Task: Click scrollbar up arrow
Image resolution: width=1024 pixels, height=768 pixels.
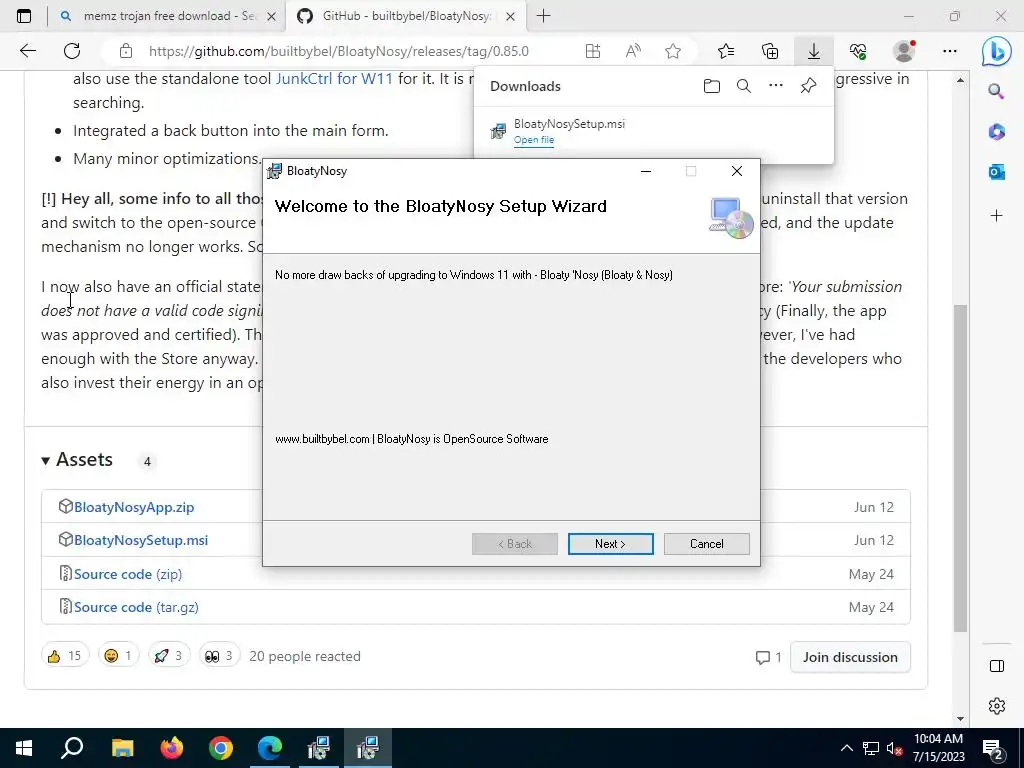Action: (x=960, y=80)
